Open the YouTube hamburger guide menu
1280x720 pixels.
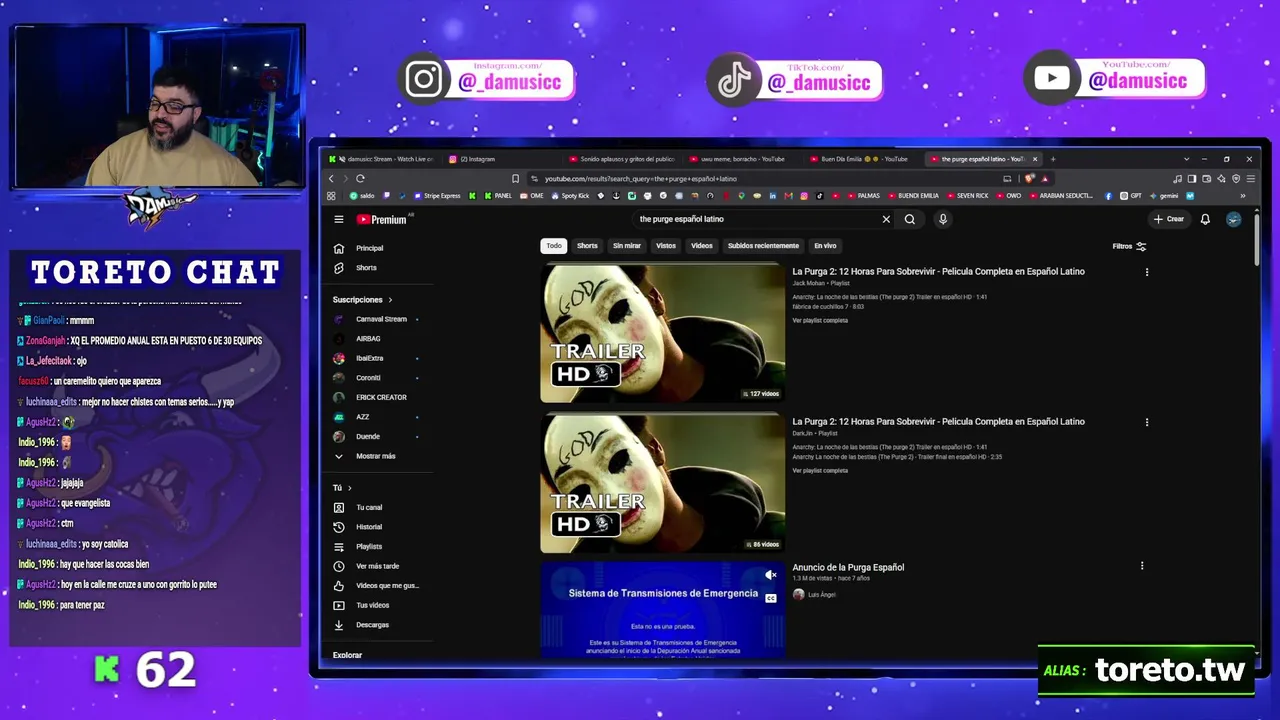click(339, 219)
